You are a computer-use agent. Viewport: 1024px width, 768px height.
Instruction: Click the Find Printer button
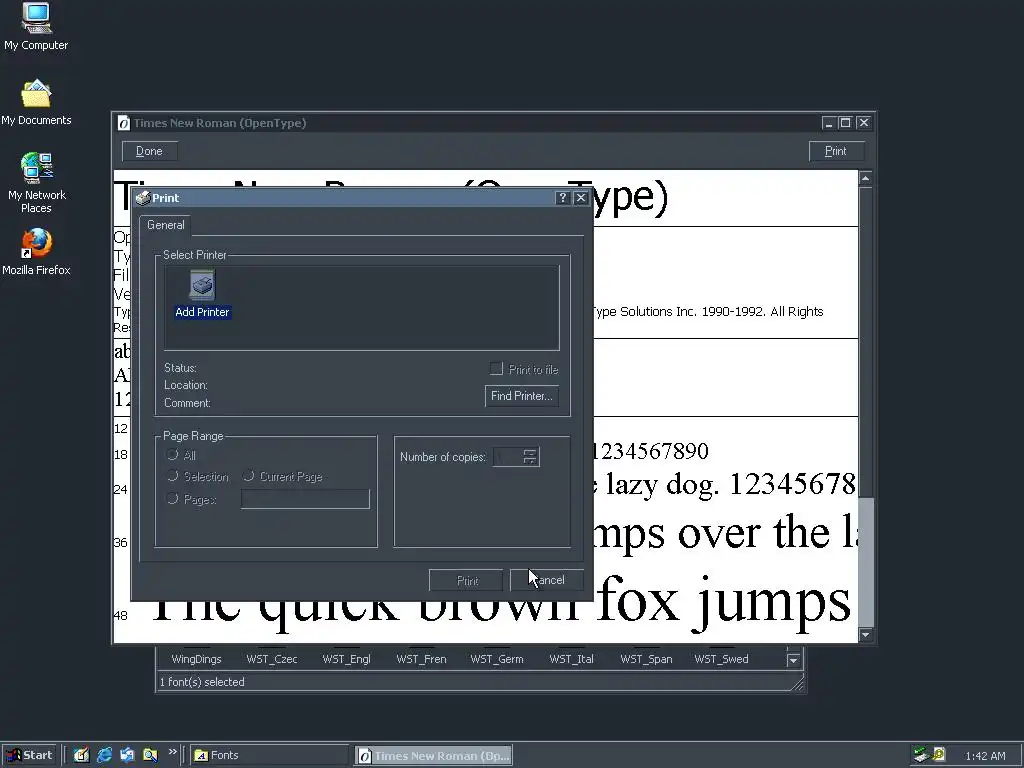pos(521,396)
